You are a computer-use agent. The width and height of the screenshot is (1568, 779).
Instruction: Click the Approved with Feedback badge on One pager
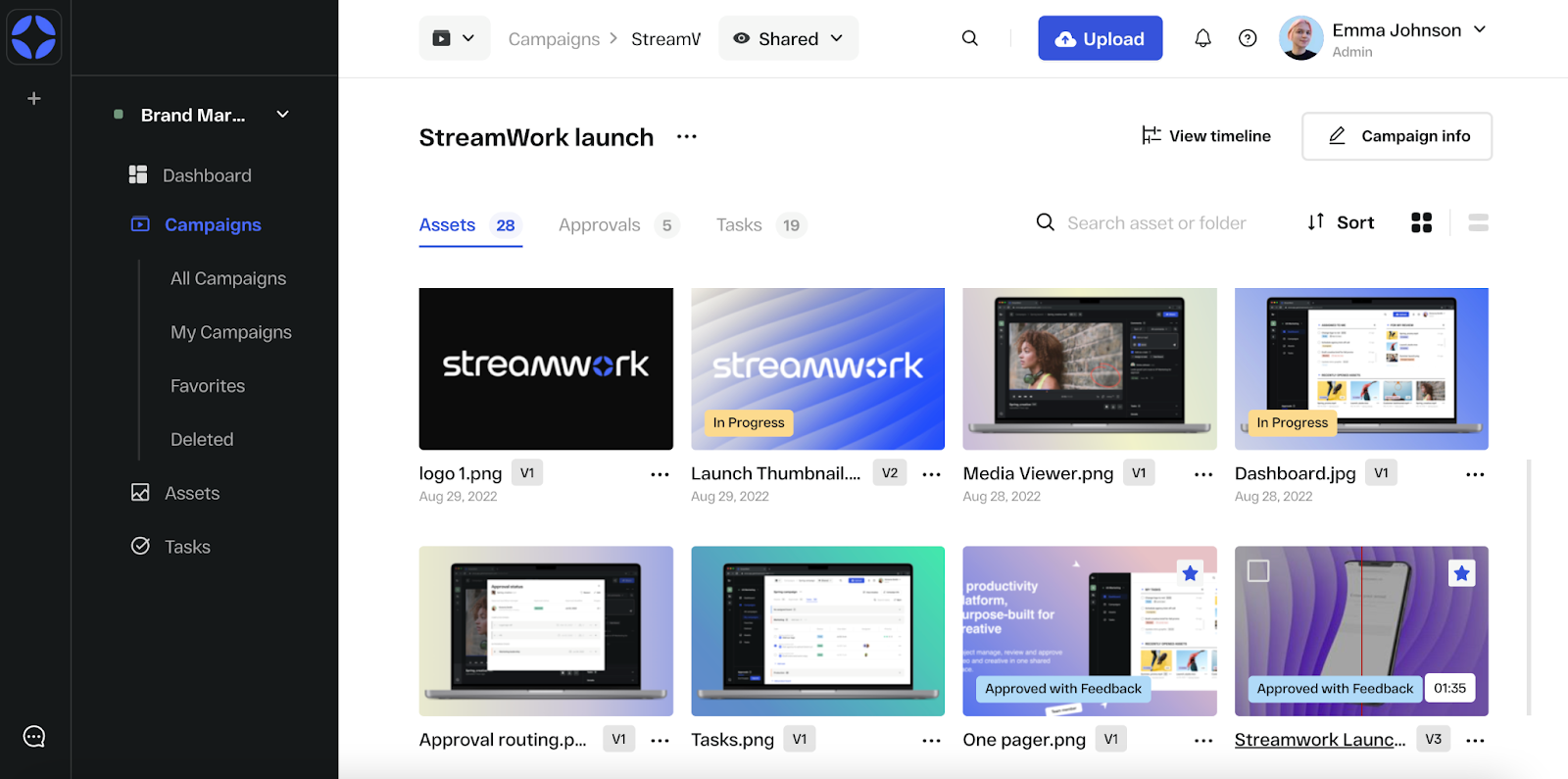point(1063,689)
